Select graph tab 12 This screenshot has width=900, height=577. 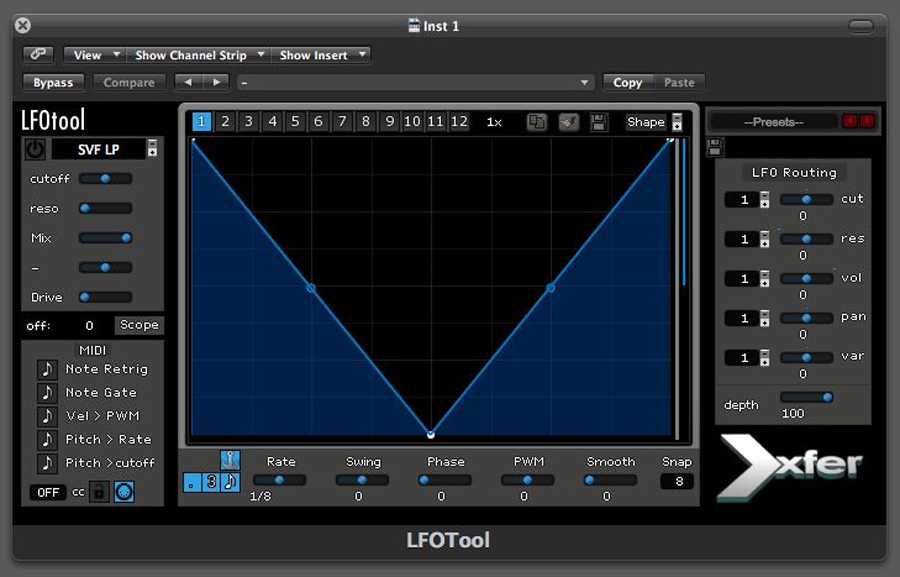point(459,122)
